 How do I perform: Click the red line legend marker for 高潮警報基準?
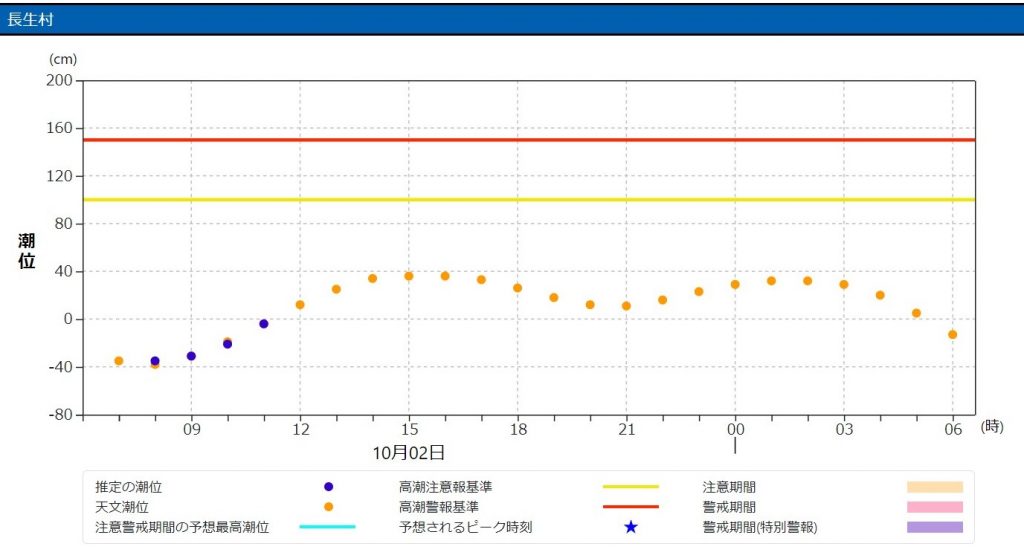pyautogui.click(x=631, y=506)
